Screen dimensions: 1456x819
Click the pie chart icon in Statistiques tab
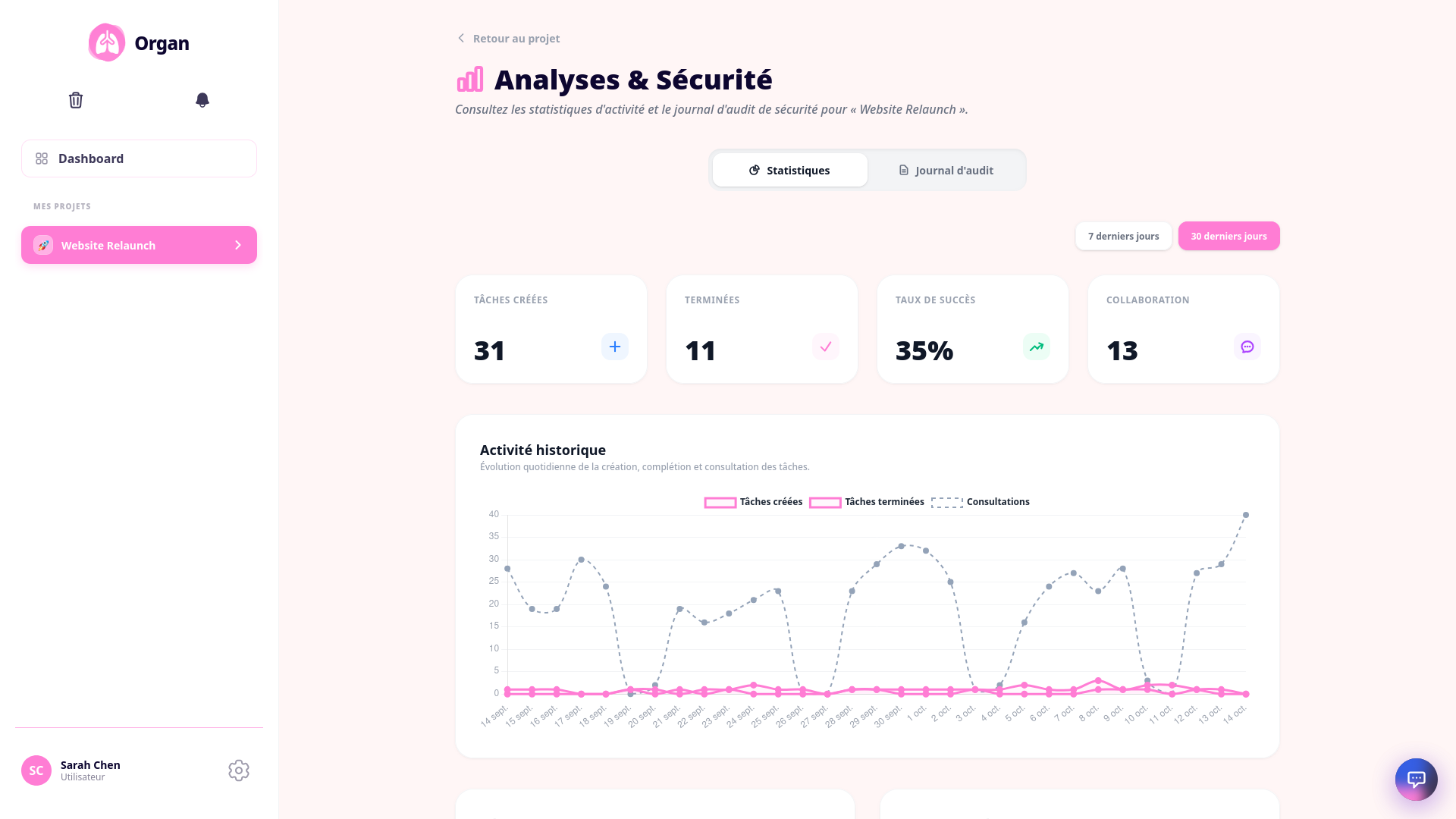[755, 170]
